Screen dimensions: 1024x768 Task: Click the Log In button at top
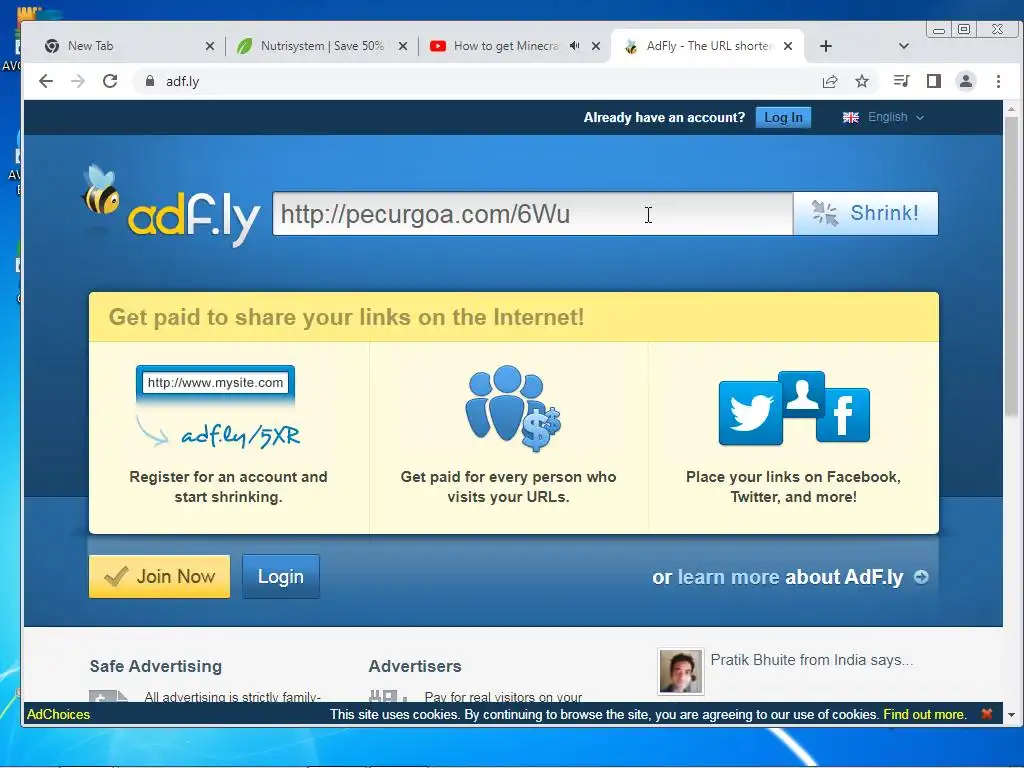(783, 118)
